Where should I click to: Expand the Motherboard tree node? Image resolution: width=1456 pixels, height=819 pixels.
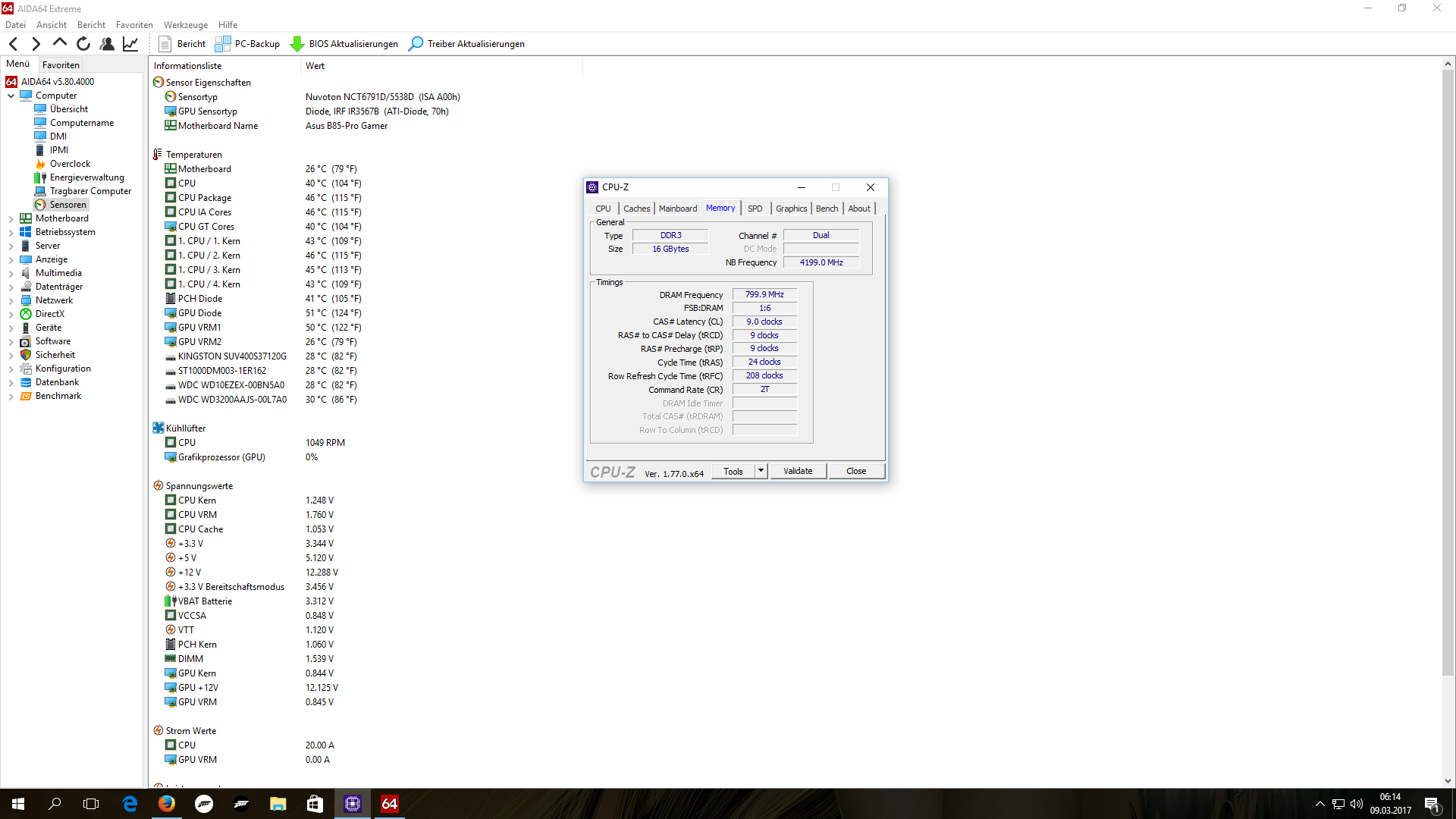click(x=11, y=219)
